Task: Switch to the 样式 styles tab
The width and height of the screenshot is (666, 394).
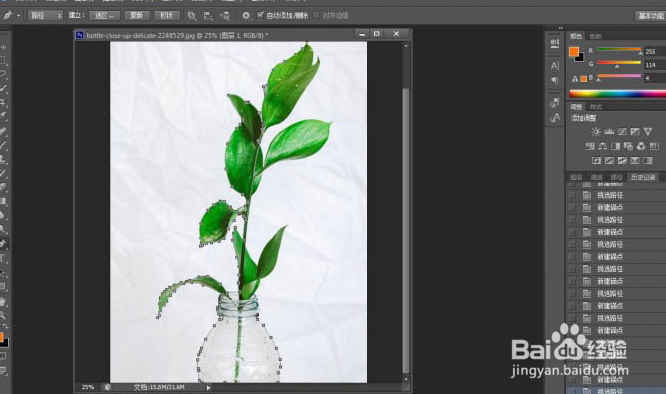Action: (x=596, y=107)
